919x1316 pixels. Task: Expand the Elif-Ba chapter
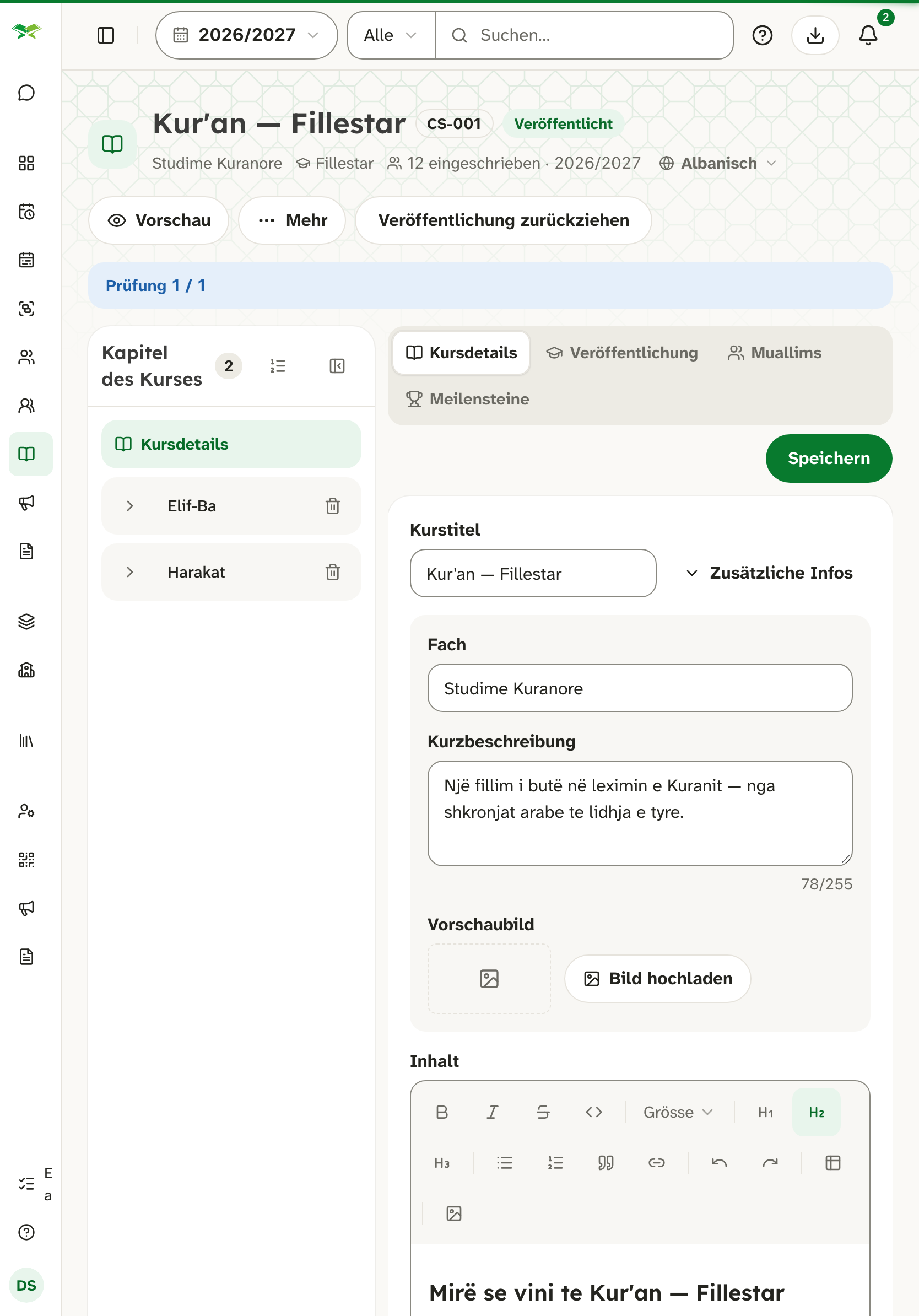pos(130,506)
